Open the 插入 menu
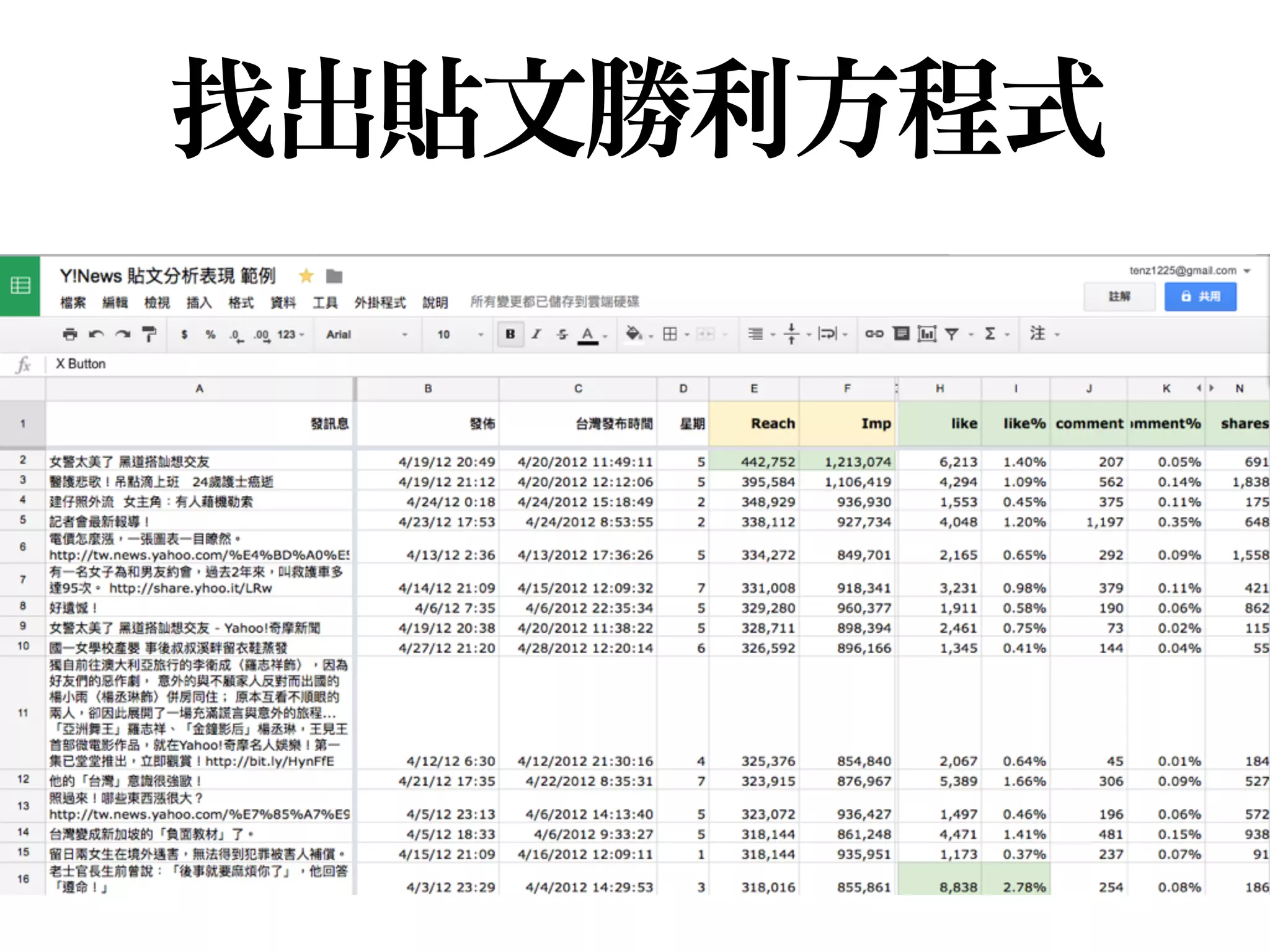Image resolution: width=1270 pixels, height=952 pixels. pyautogui.click(x=199, y=302)
